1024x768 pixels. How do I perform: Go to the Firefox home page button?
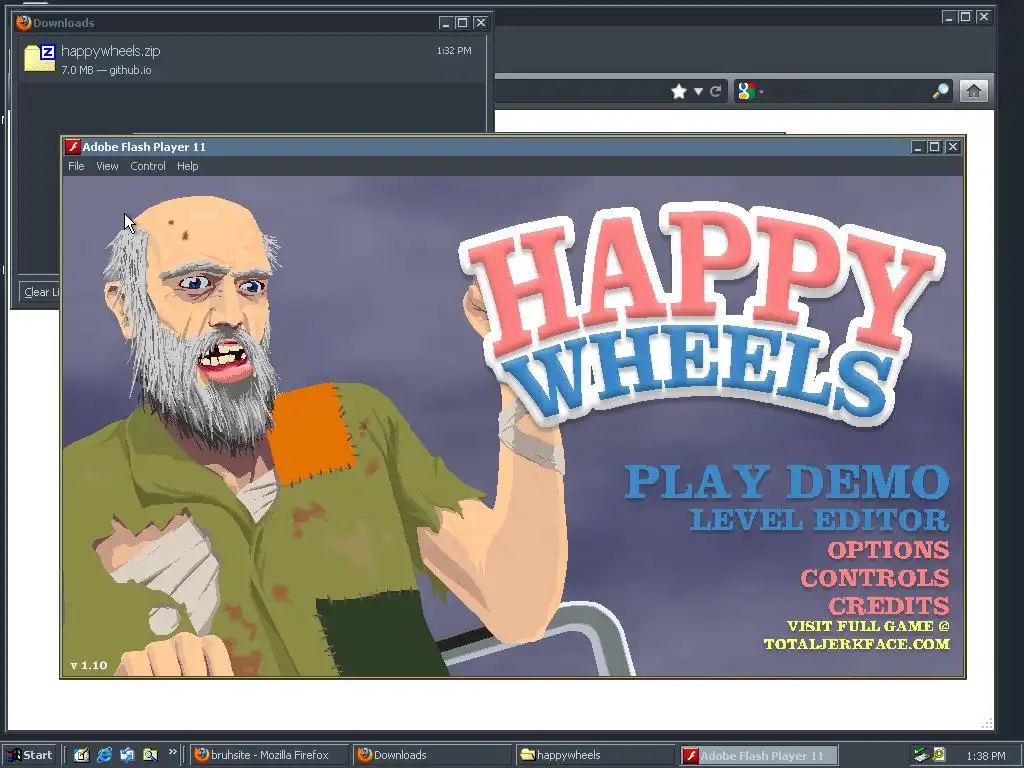coord(974,91)
